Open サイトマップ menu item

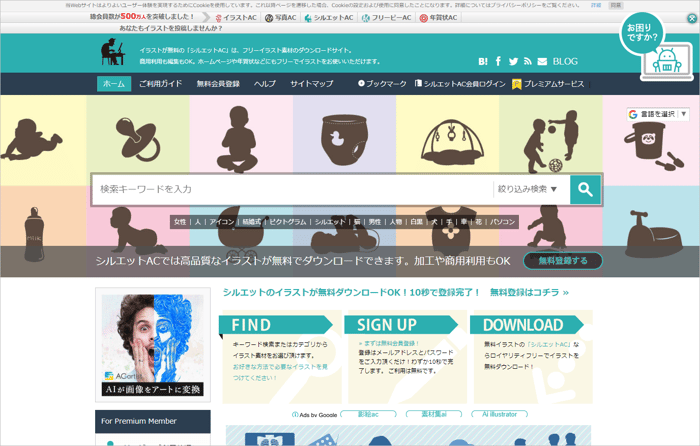click(x=312, y=83)
